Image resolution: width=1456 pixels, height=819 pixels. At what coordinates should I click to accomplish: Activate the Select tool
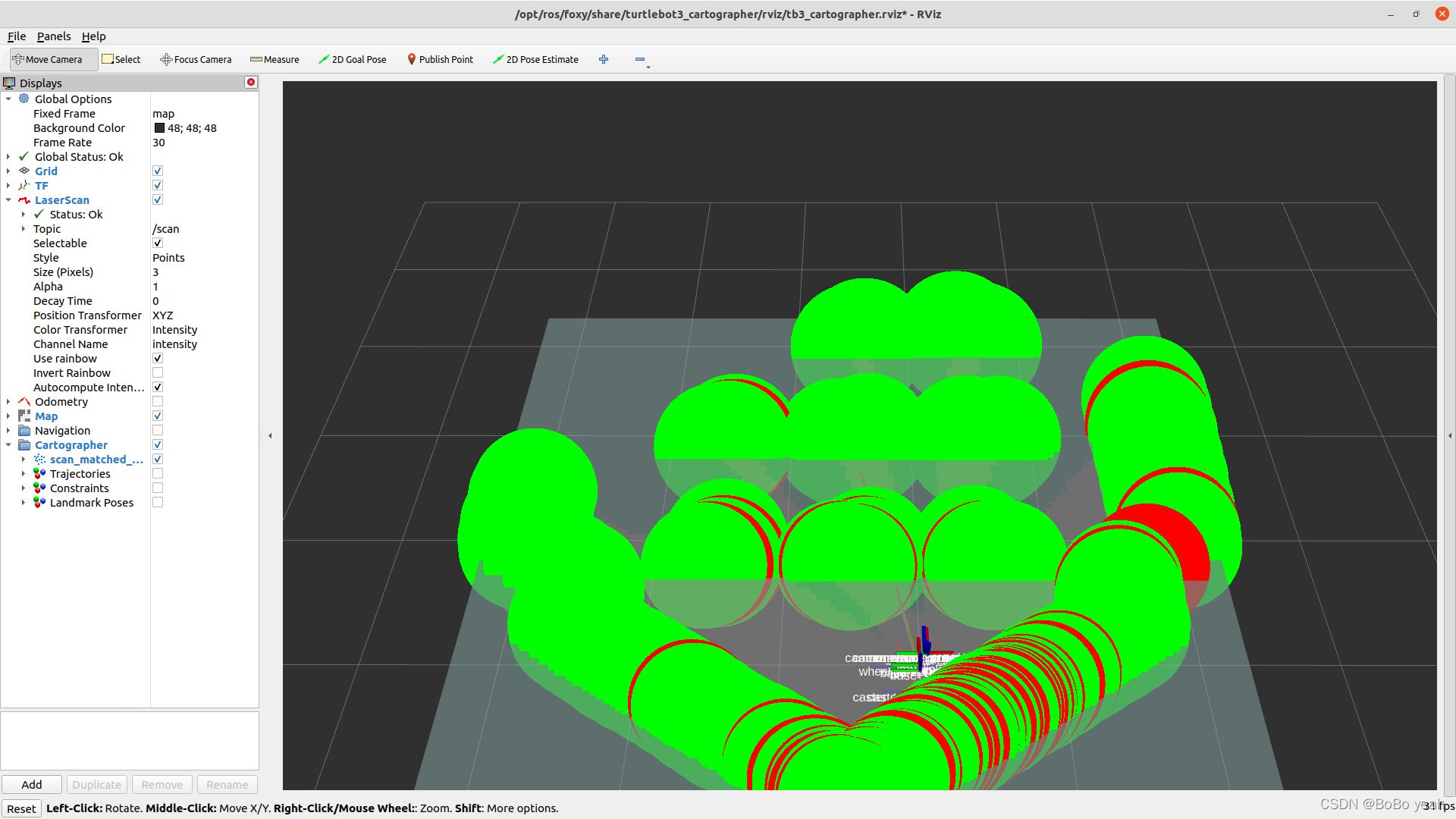[x=121, y=59]
